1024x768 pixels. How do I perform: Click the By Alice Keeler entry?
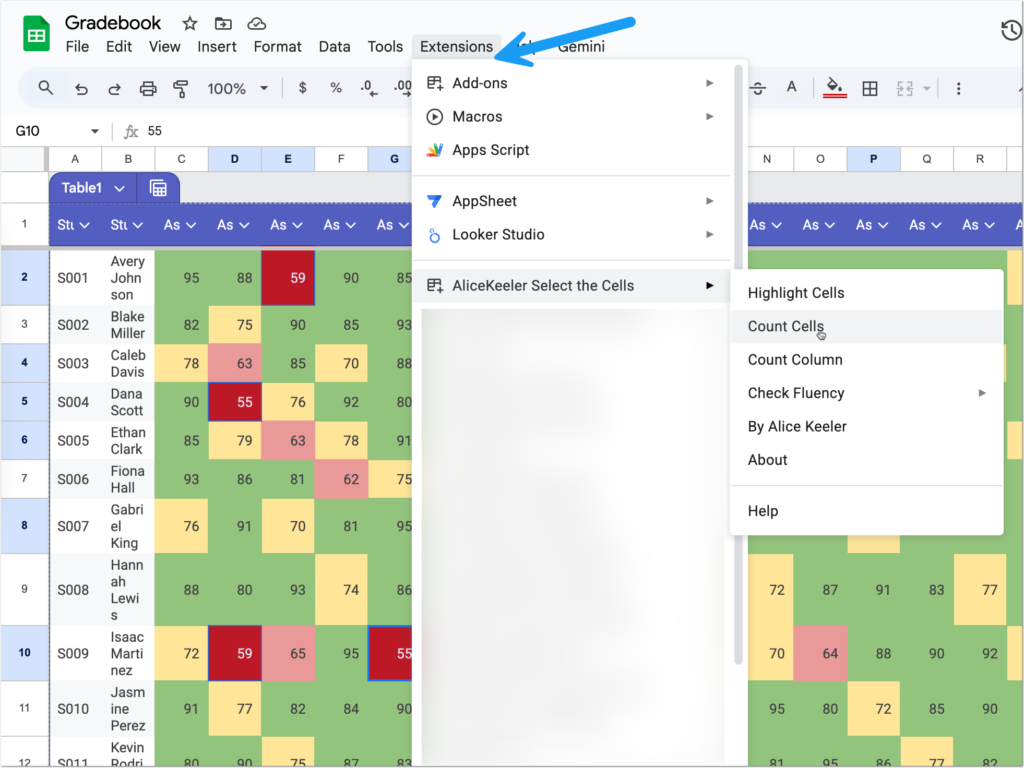(x=797, y=426)
